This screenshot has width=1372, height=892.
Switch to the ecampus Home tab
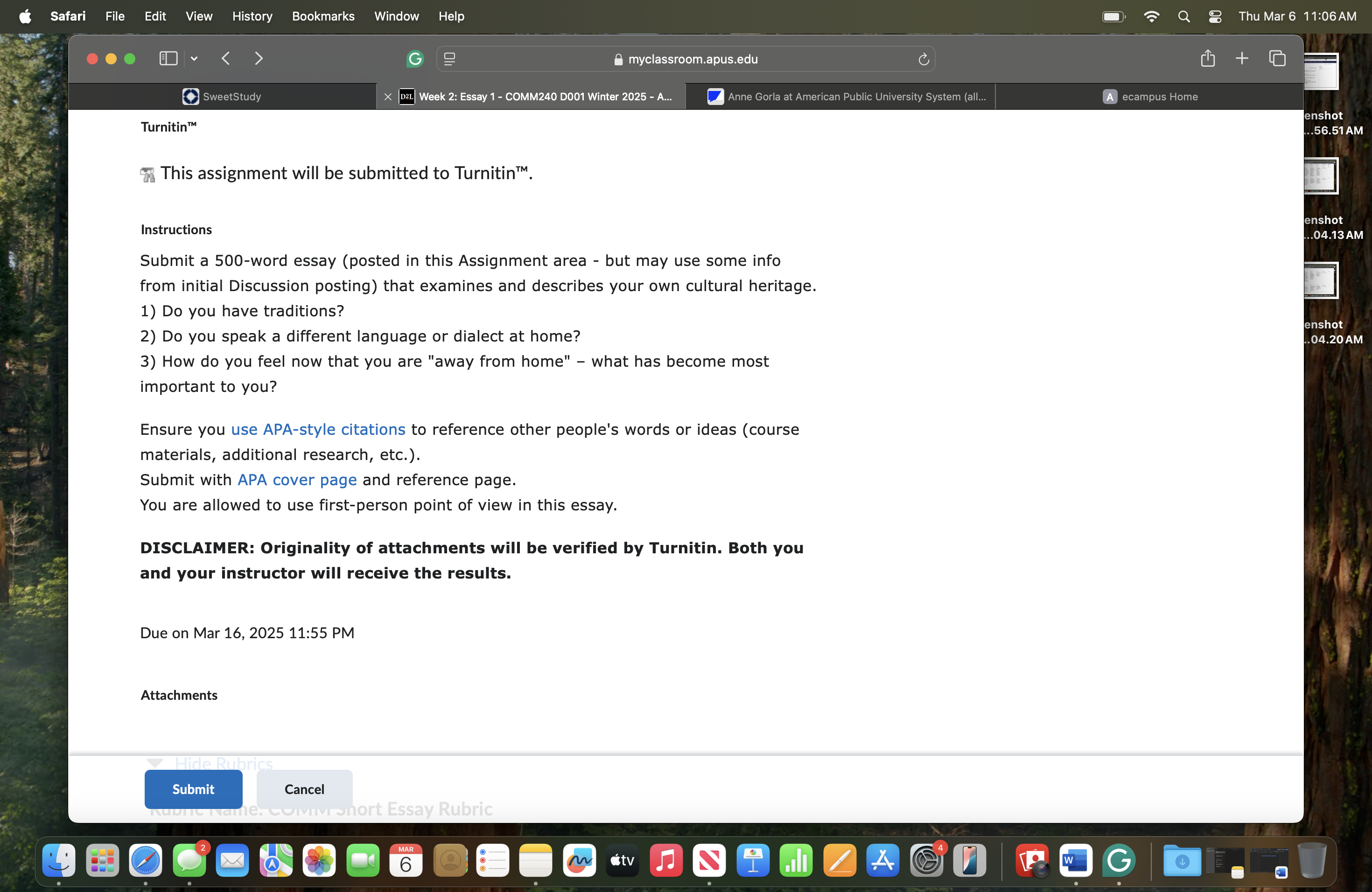[1149, 97]
